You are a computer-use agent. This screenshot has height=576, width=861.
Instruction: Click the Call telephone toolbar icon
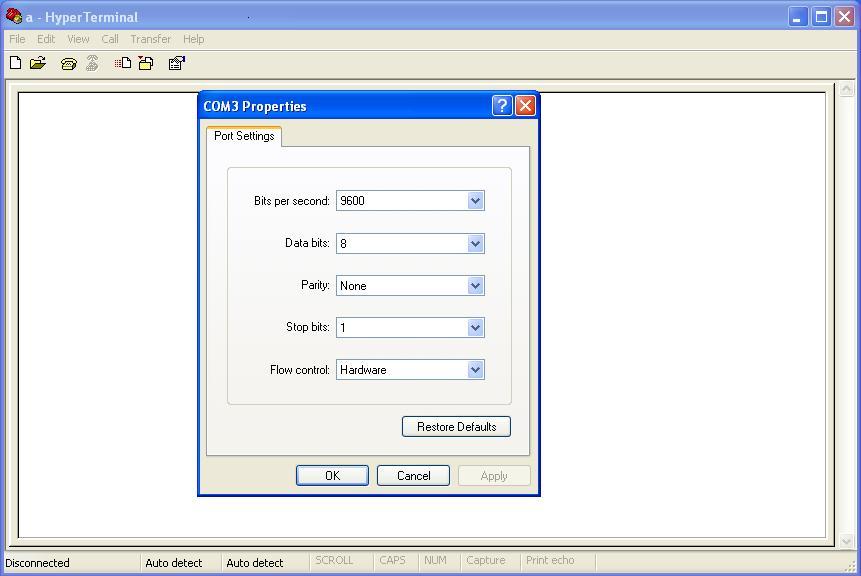69,64
